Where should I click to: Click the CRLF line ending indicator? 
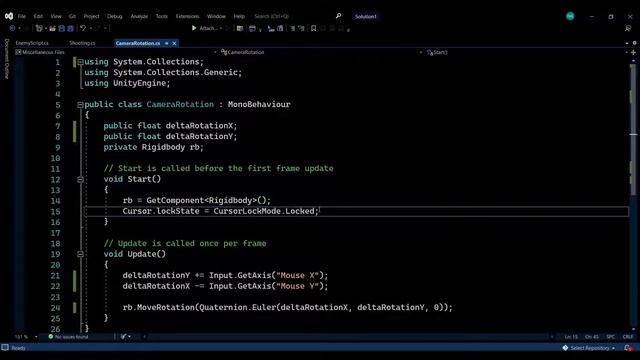coord(628,337)
